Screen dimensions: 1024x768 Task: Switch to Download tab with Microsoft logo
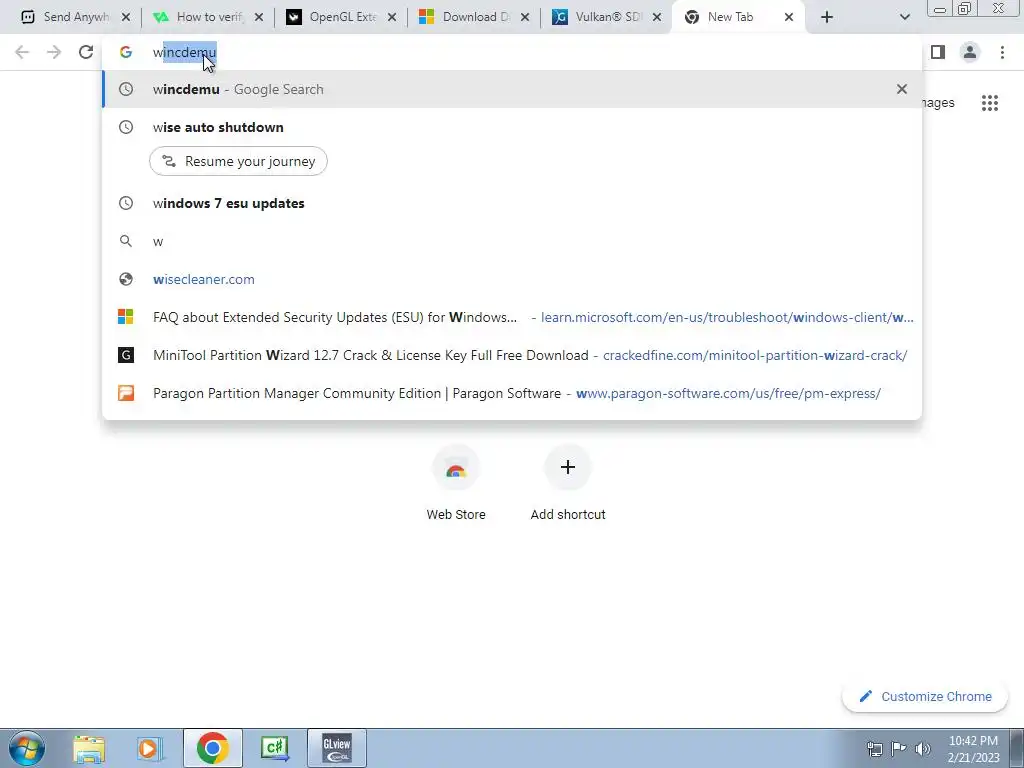(x=472, y=17)
